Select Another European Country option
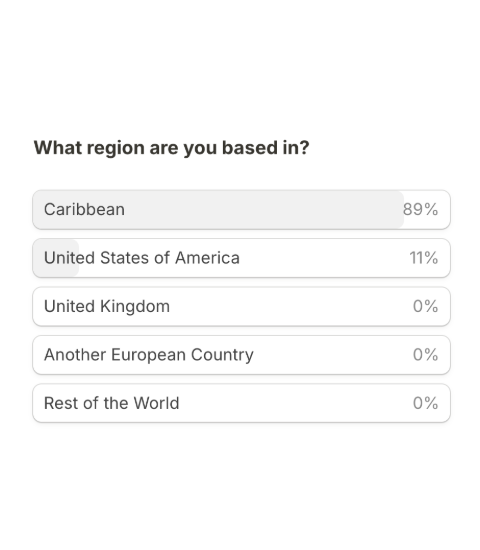 coord(241,355)
